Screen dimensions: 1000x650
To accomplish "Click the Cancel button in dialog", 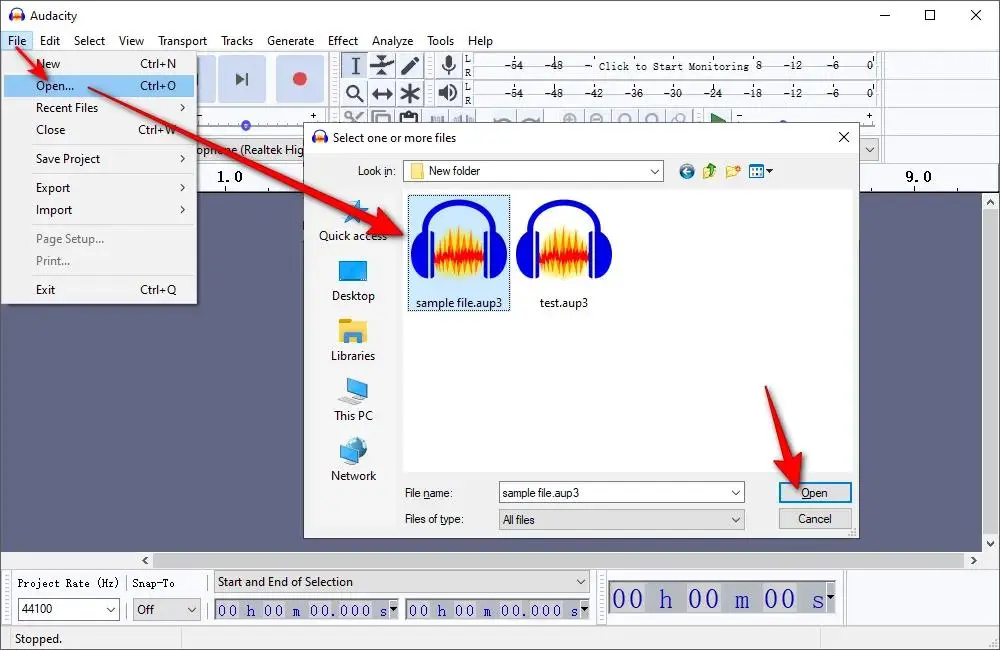I will tap(814, 519).
